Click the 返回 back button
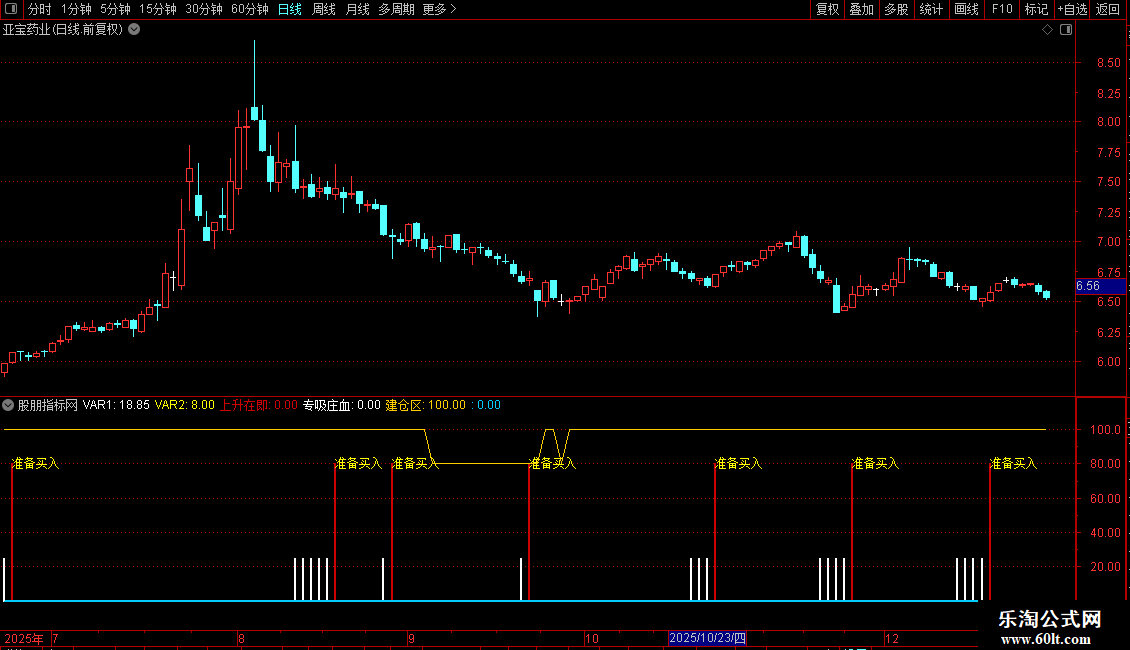 (1108, 9)
